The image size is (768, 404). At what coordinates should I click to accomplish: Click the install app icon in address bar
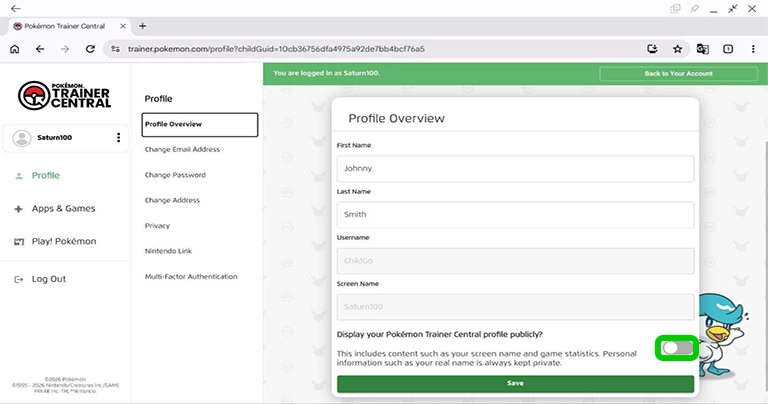[x=652, y=49]
